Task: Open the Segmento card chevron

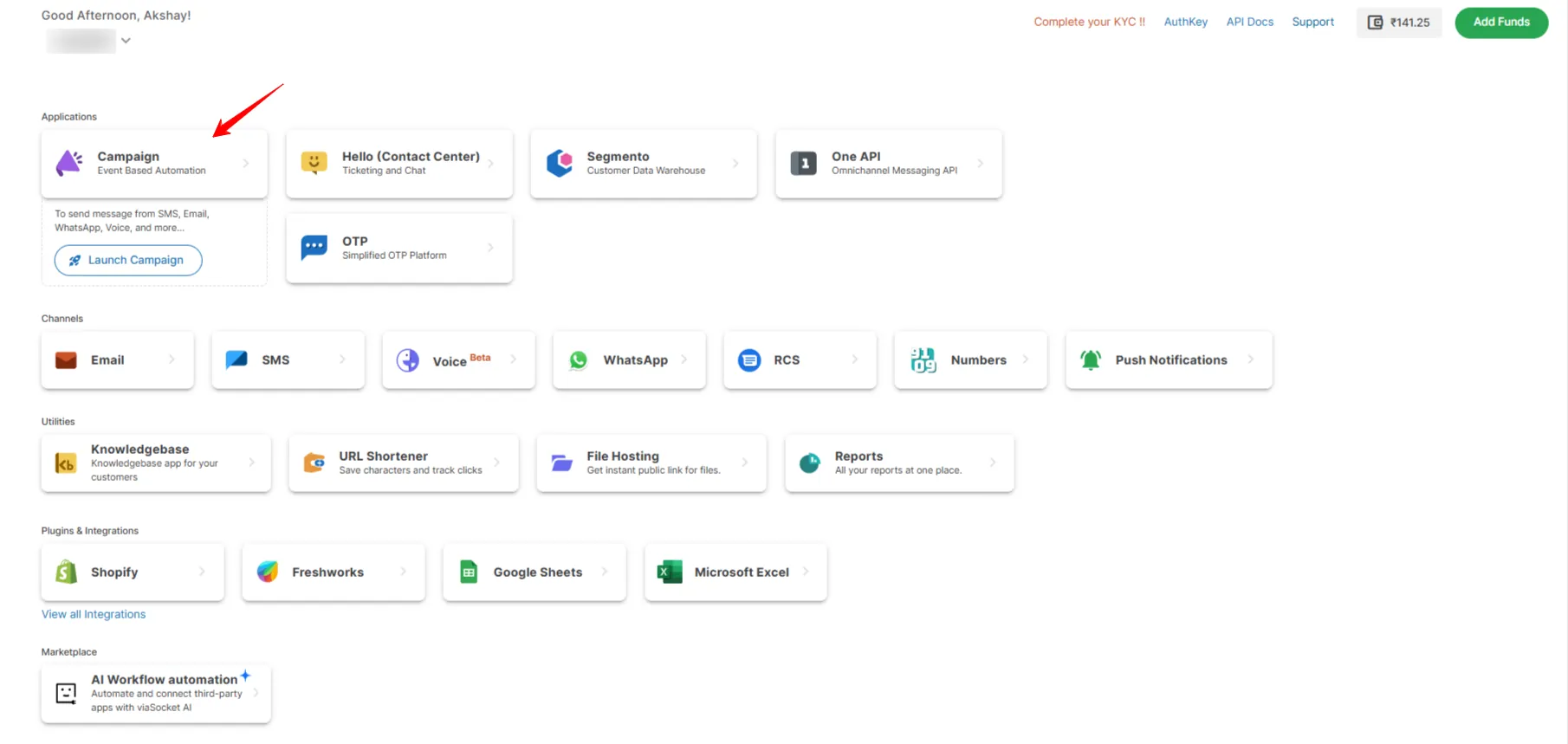Action: pyautogui.click(x=735, y=163)
